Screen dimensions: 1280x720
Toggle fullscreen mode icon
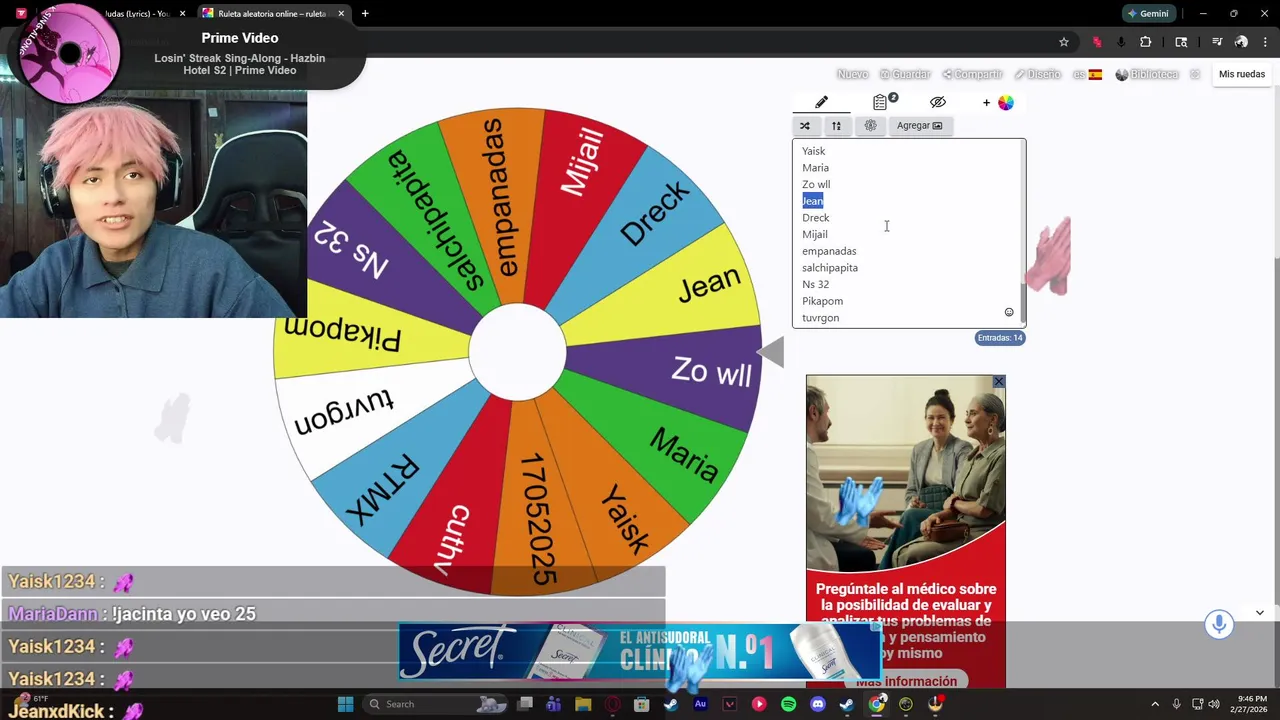tap(1195, 74)
